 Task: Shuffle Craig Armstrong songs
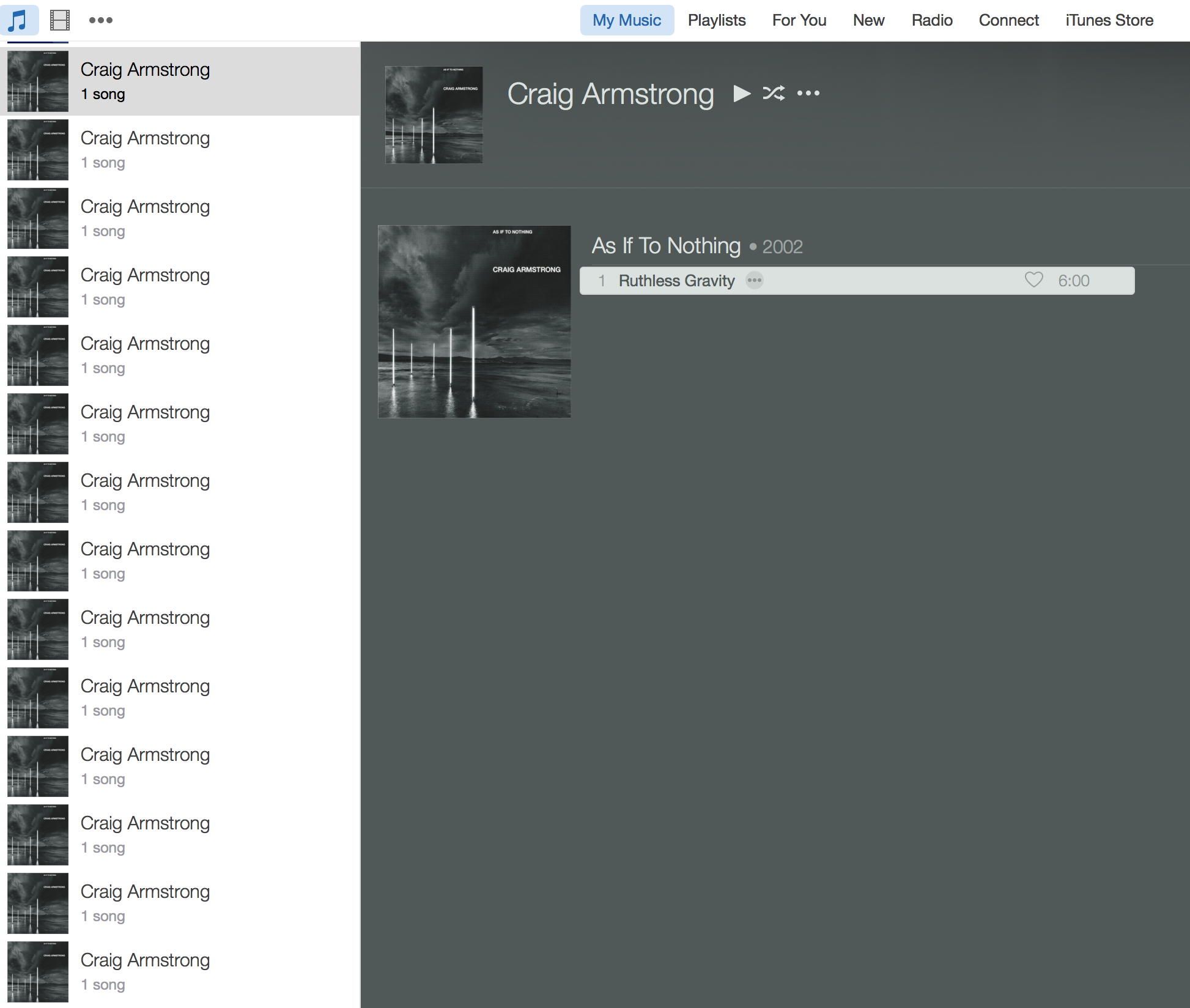[x=774, y=94]
